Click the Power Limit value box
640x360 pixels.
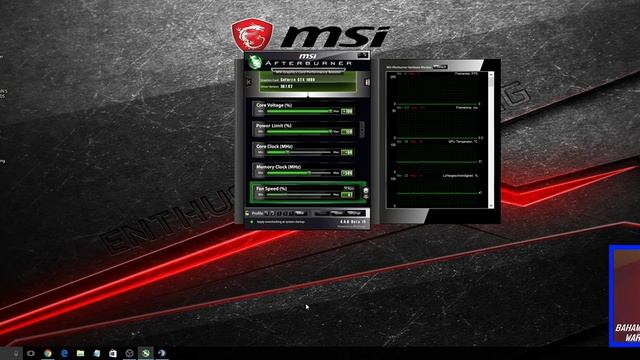pos(347,132)
